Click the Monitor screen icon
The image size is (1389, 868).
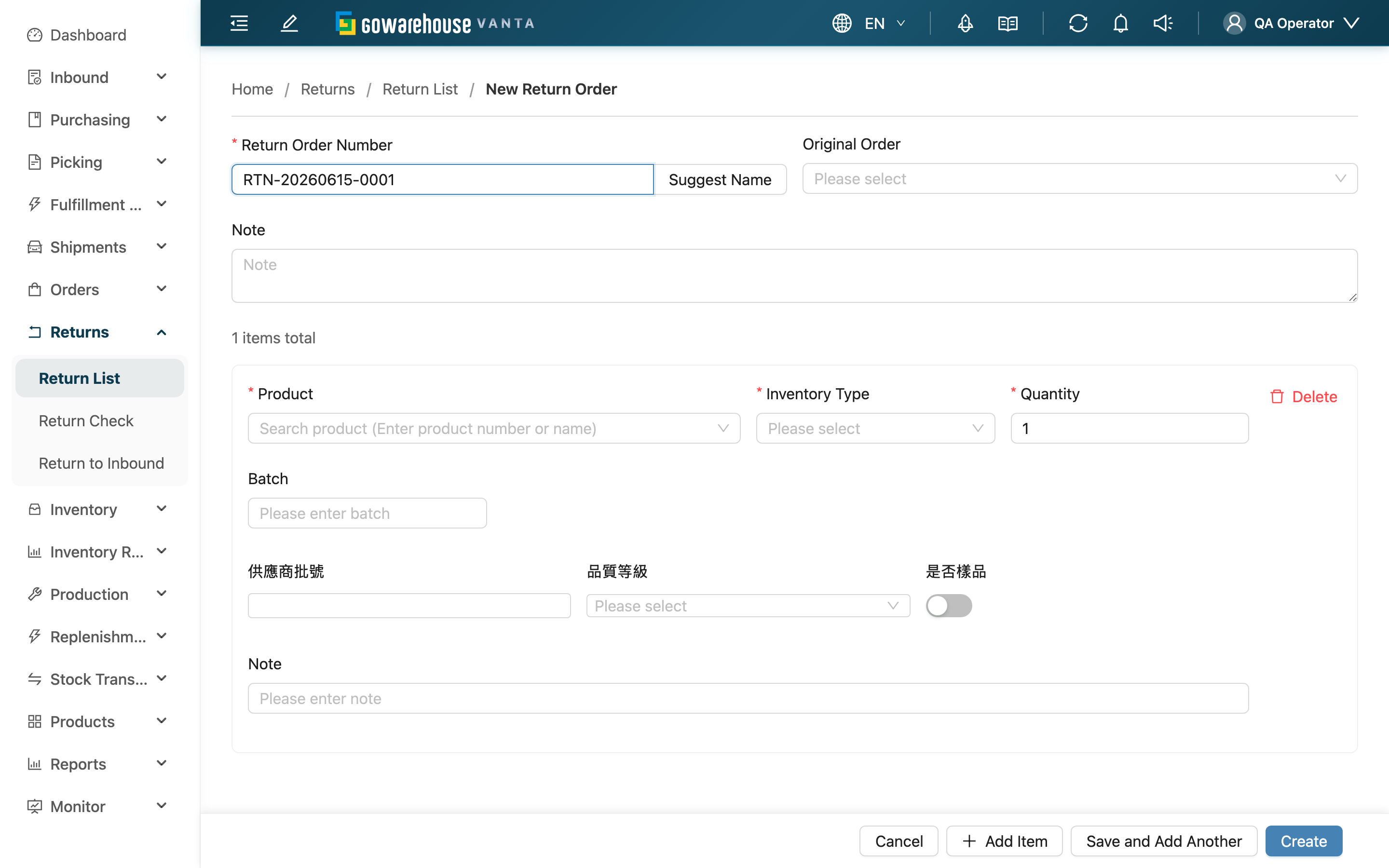click(x=34, y=807)
